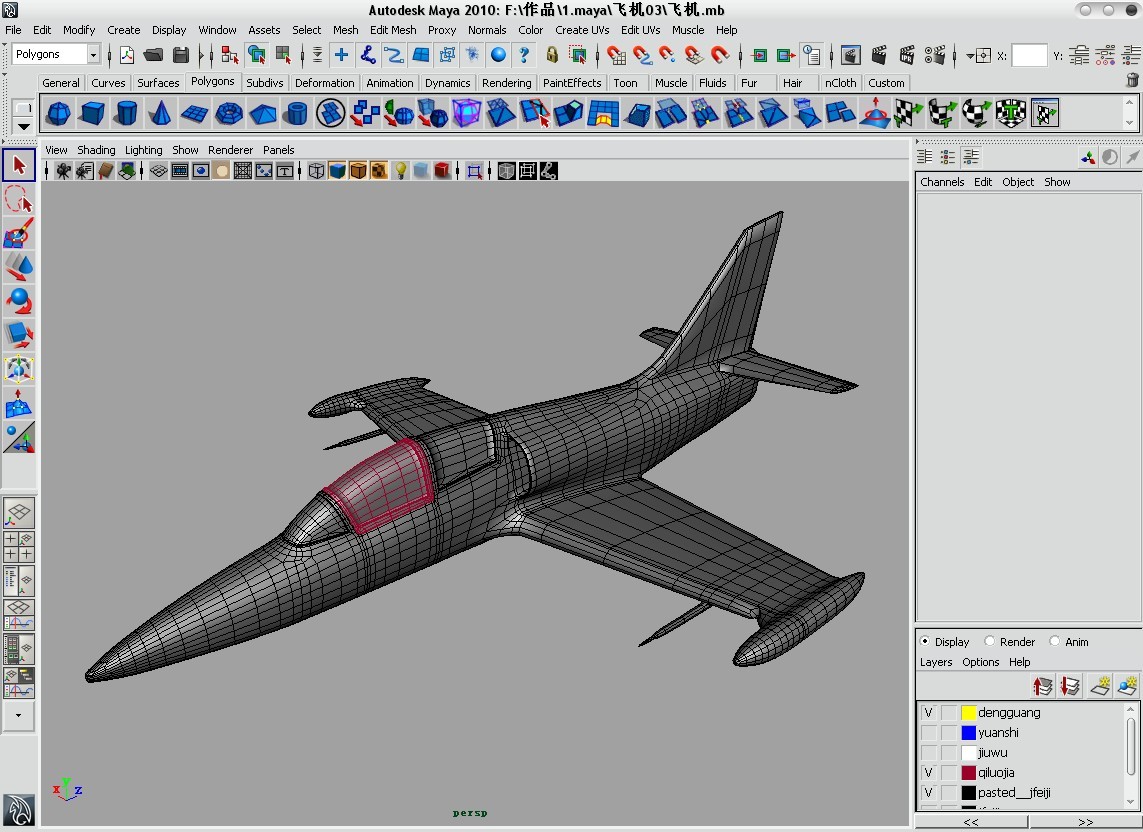Screen dimensions: 1143x832
Task: Click the IPR render clapperboard icon
Action: (x=907, y=55)
